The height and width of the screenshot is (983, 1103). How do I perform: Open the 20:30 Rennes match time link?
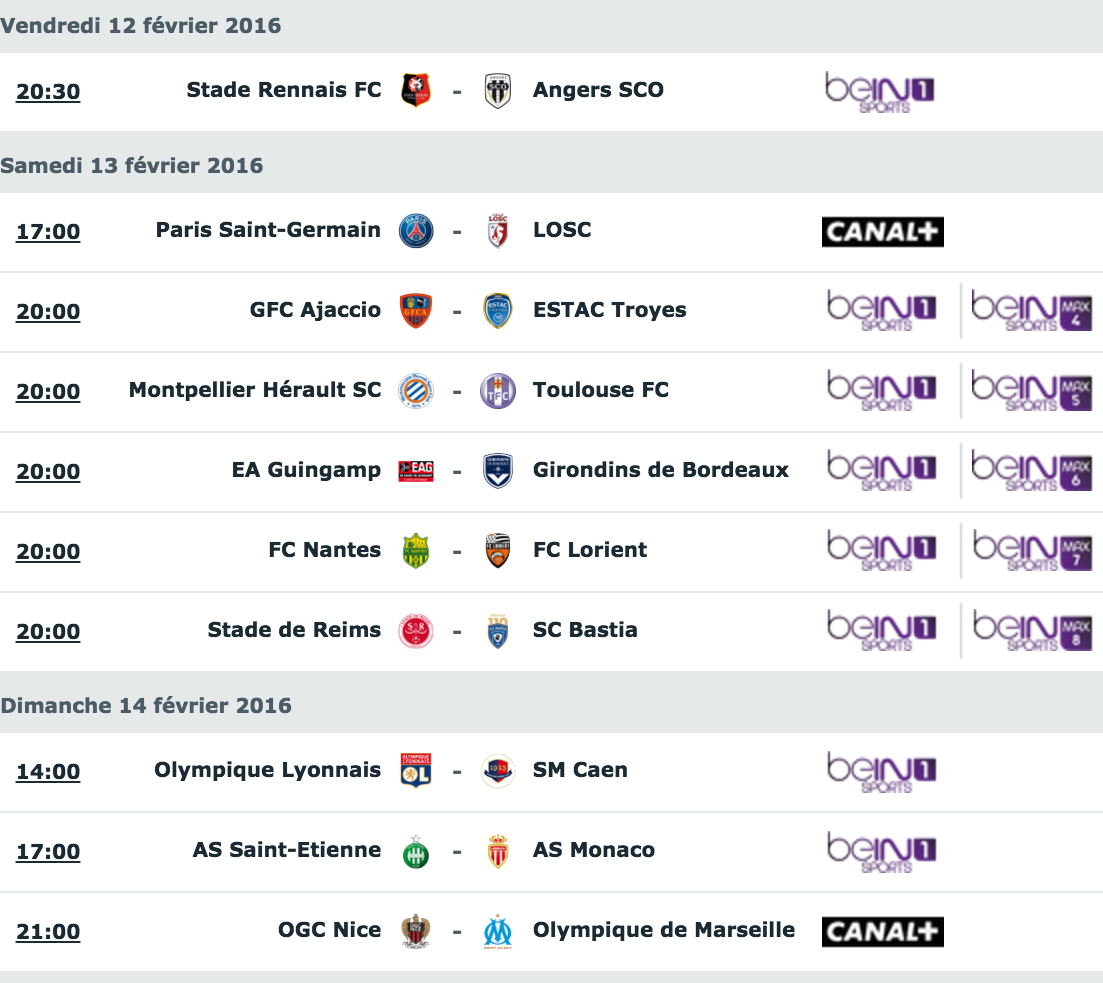click(x=48, y=91)
